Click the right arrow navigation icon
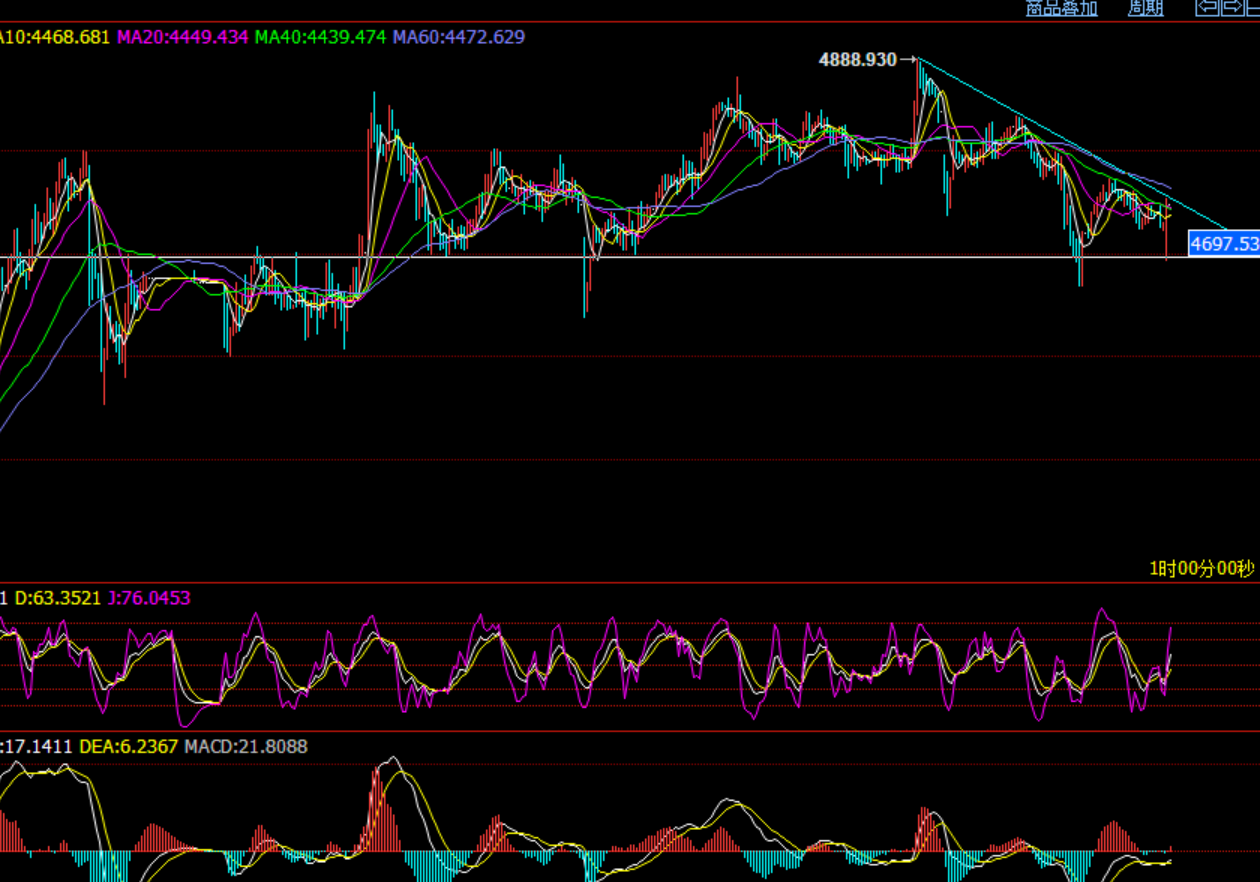This screenshot has height=882, width=1260. click(x=1233, y=8)
